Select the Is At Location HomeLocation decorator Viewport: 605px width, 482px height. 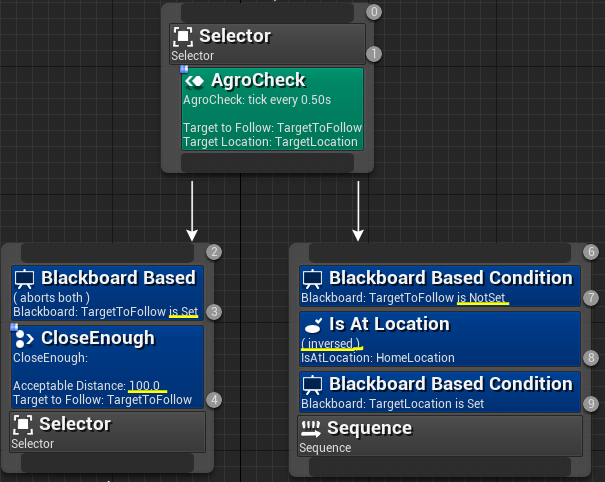[x=440, y=339]
